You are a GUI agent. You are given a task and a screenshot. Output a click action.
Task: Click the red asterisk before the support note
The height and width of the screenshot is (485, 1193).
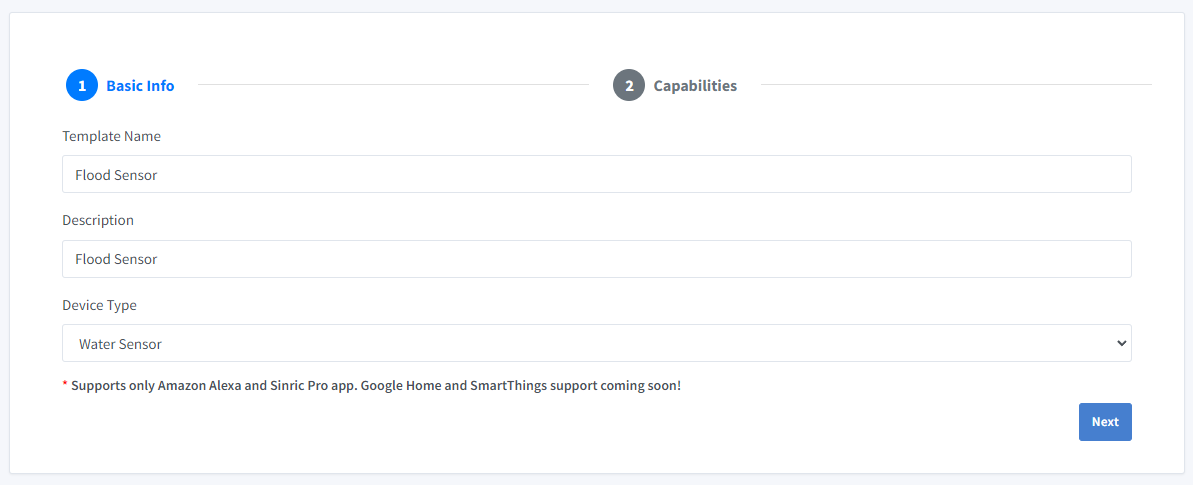(x=65, y=384)
